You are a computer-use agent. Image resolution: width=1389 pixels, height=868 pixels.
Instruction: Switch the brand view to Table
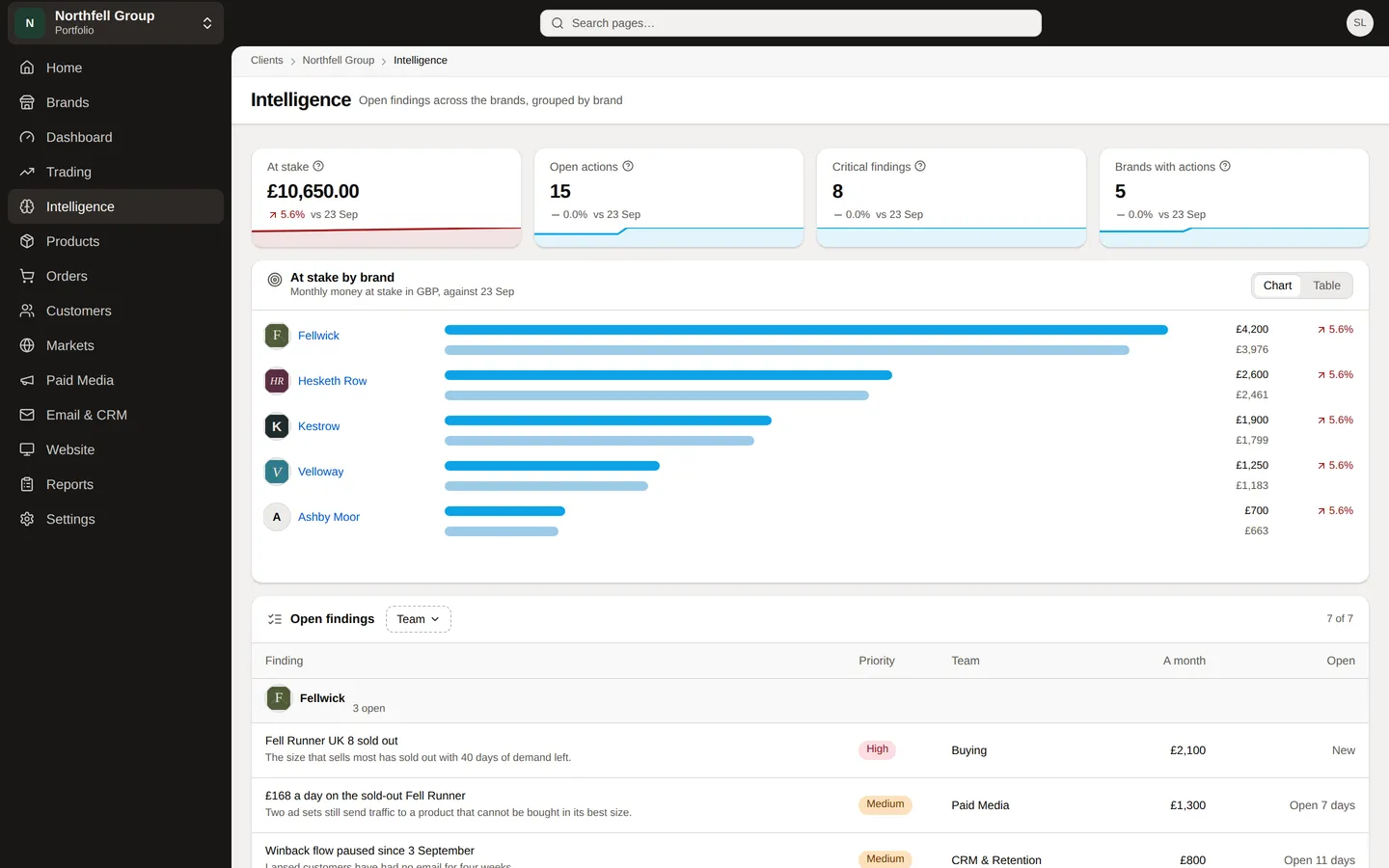[x=1326, y=285]
